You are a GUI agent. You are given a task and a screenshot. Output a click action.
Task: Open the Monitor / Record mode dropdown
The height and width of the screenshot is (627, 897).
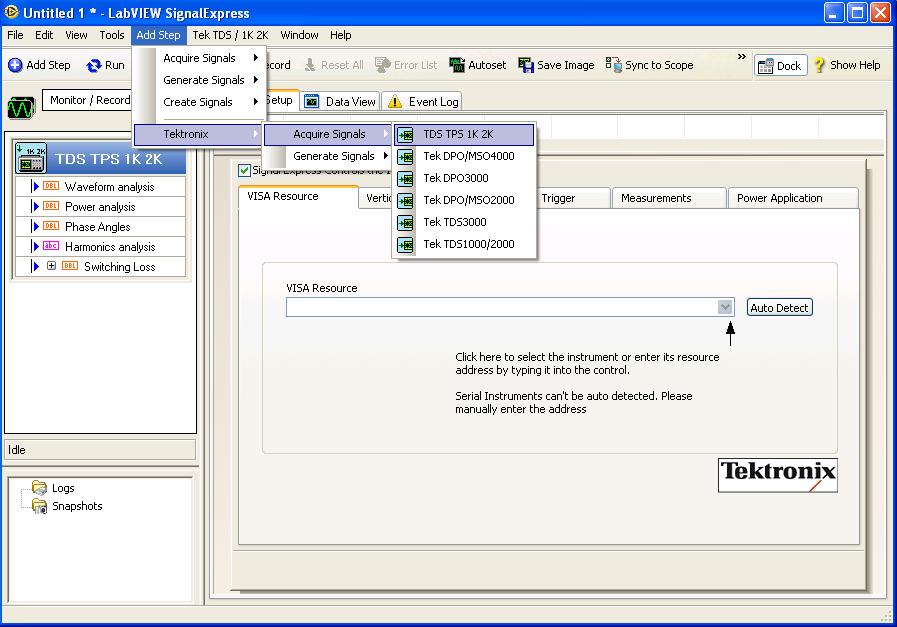pos(86,100)
